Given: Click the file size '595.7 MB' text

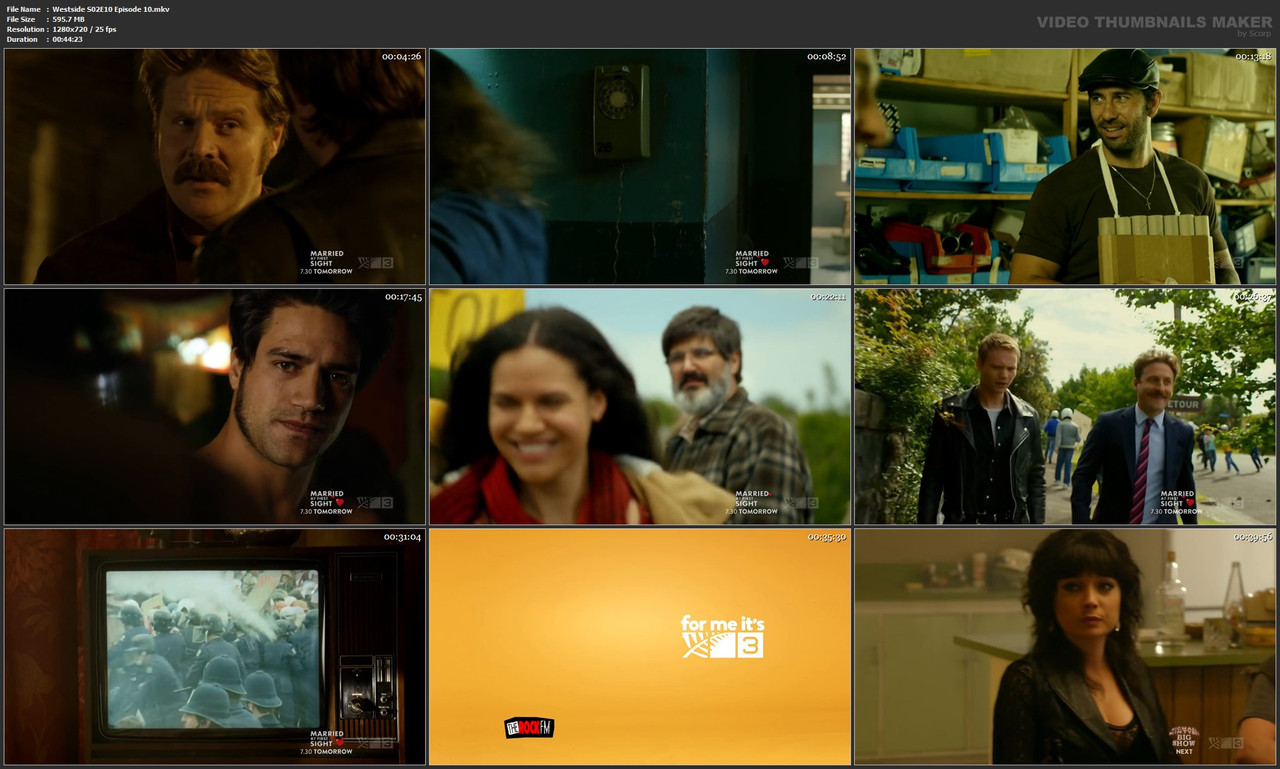Looking at the screenshot, I should 68,19.
